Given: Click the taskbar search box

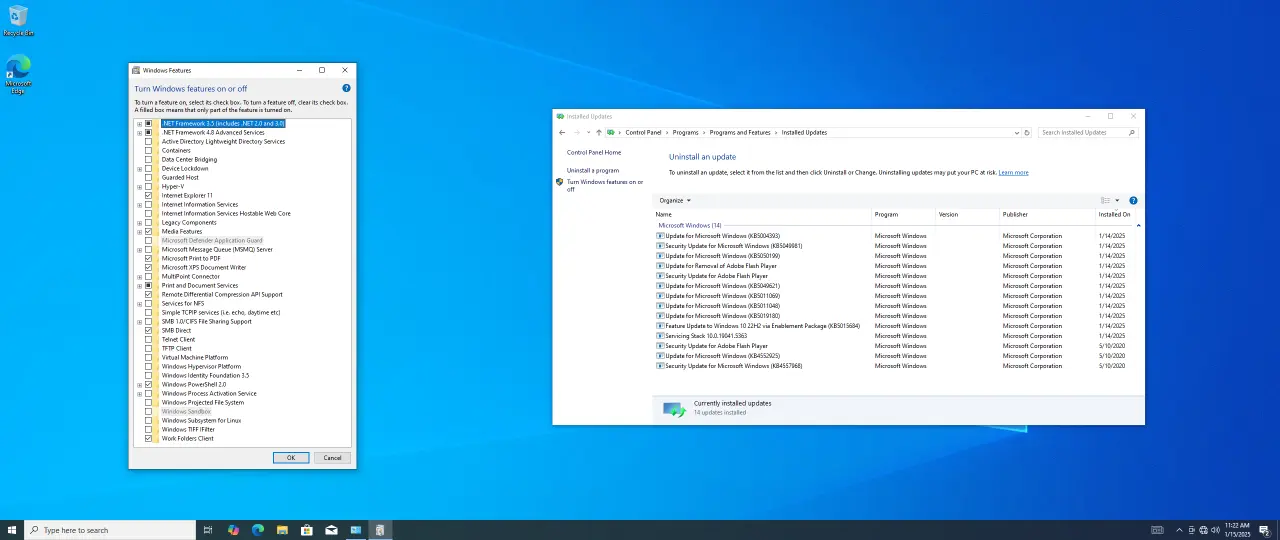Looking at the screenshot, I should pos(110,530).
